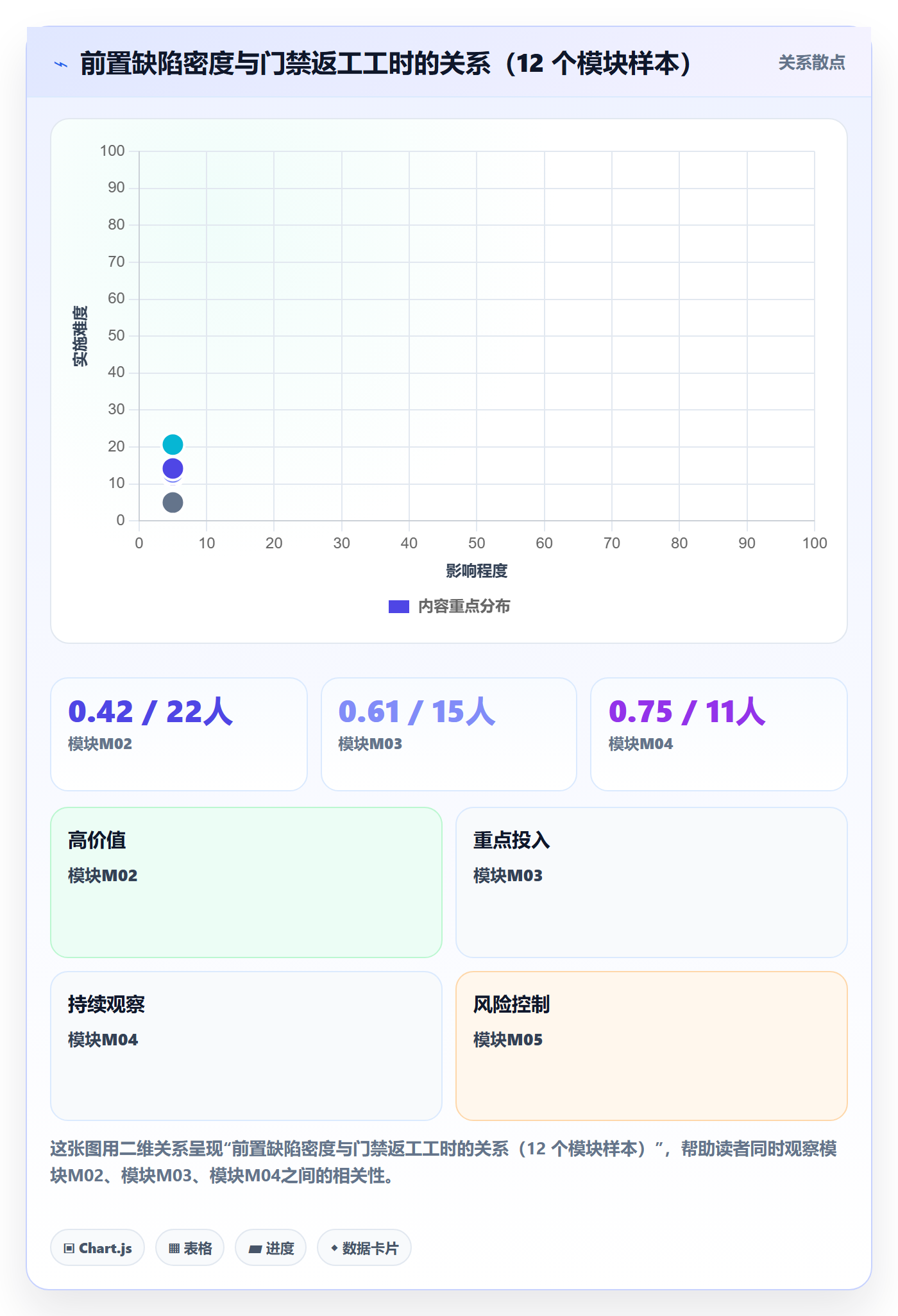The height and width of the screenshot is (1316, 898).
Task: Click the x-axis tick label 50
Action: click(477, 543)
